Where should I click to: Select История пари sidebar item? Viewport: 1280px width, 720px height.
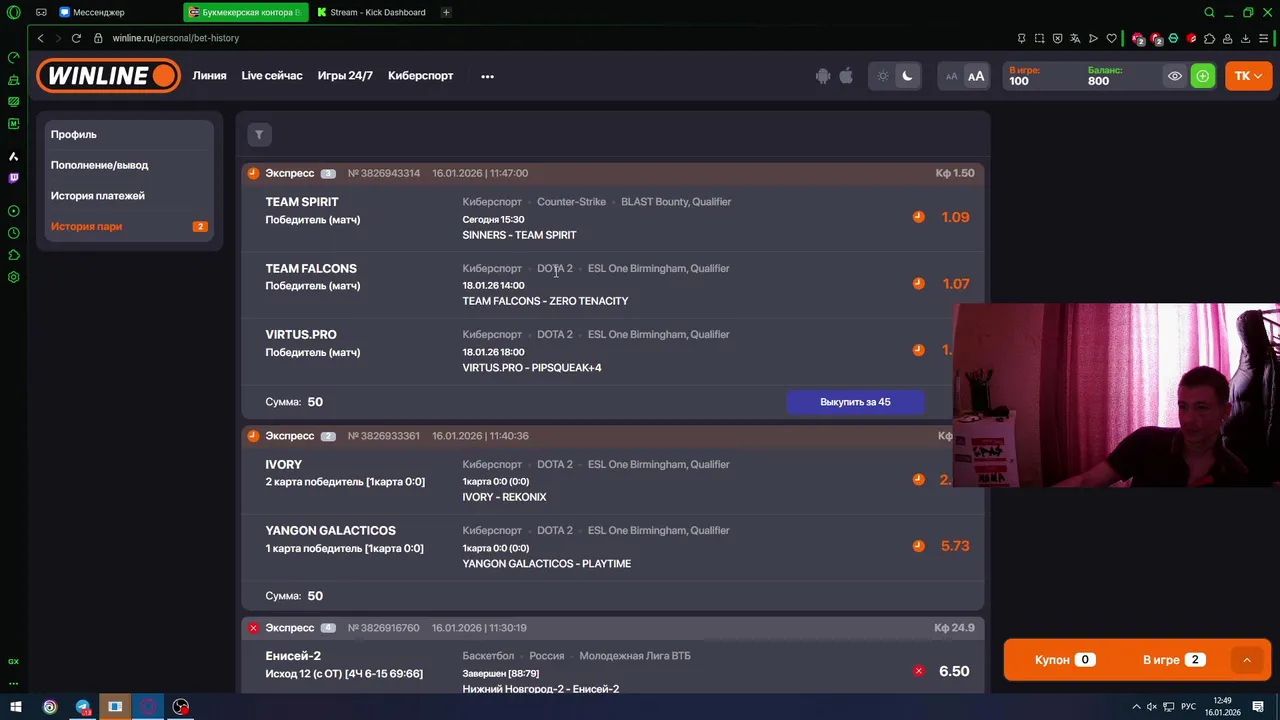point(130,227)
